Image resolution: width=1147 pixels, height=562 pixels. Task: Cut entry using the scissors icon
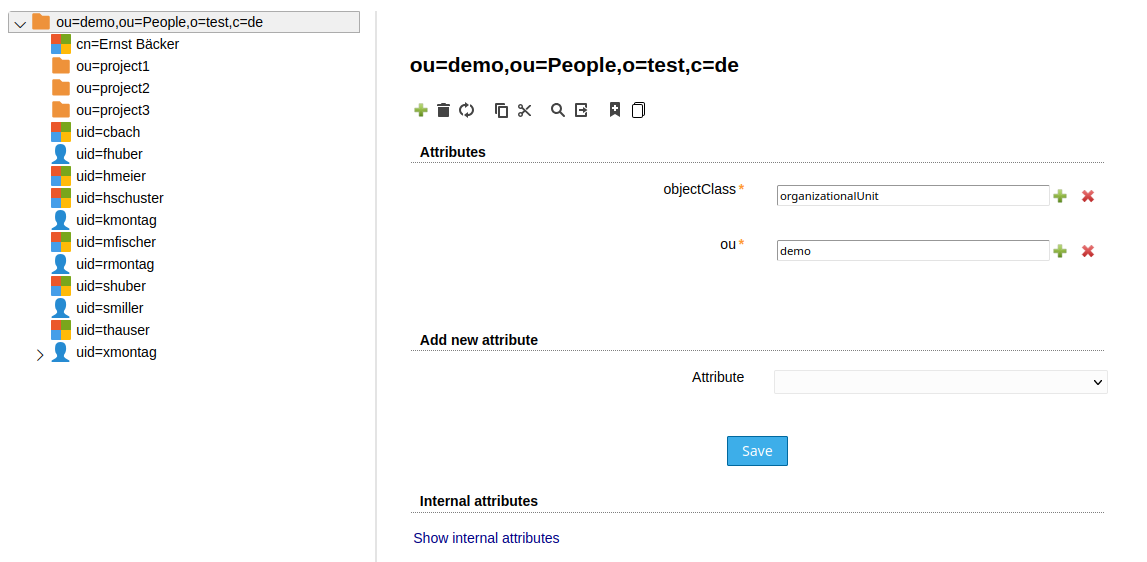click(x=525, y=110)
